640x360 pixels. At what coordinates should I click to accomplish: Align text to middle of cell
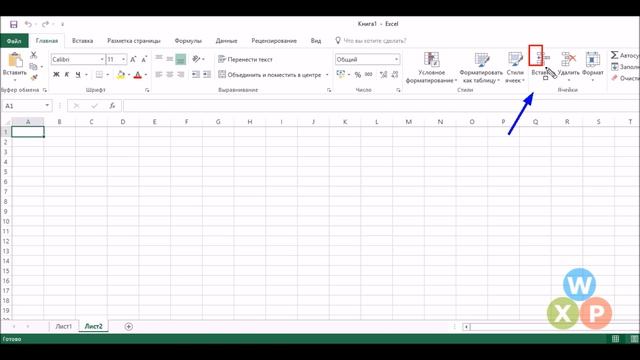click(170, 59)
